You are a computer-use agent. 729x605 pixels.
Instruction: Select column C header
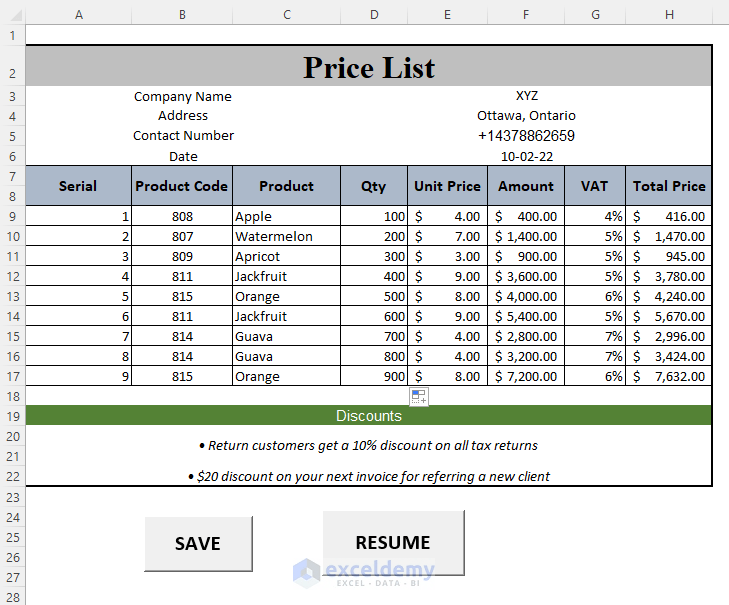(x=287, y=15)
